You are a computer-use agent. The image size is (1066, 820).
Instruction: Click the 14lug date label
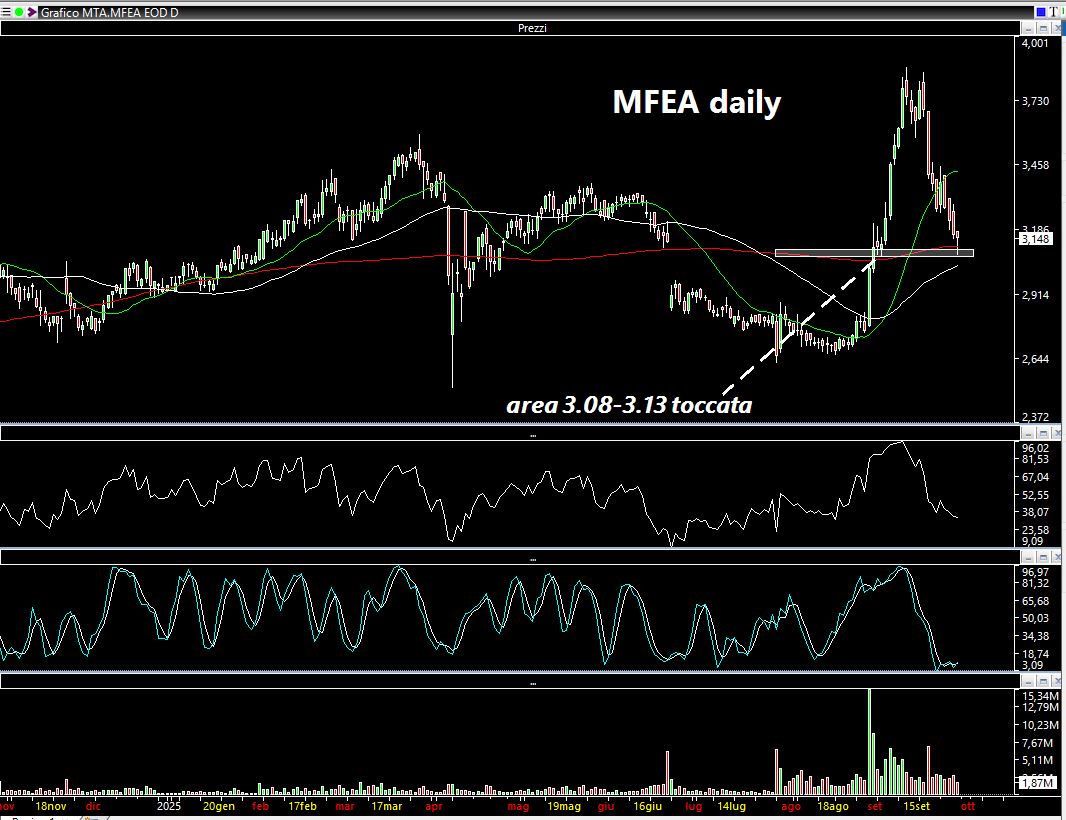[732, 806]
